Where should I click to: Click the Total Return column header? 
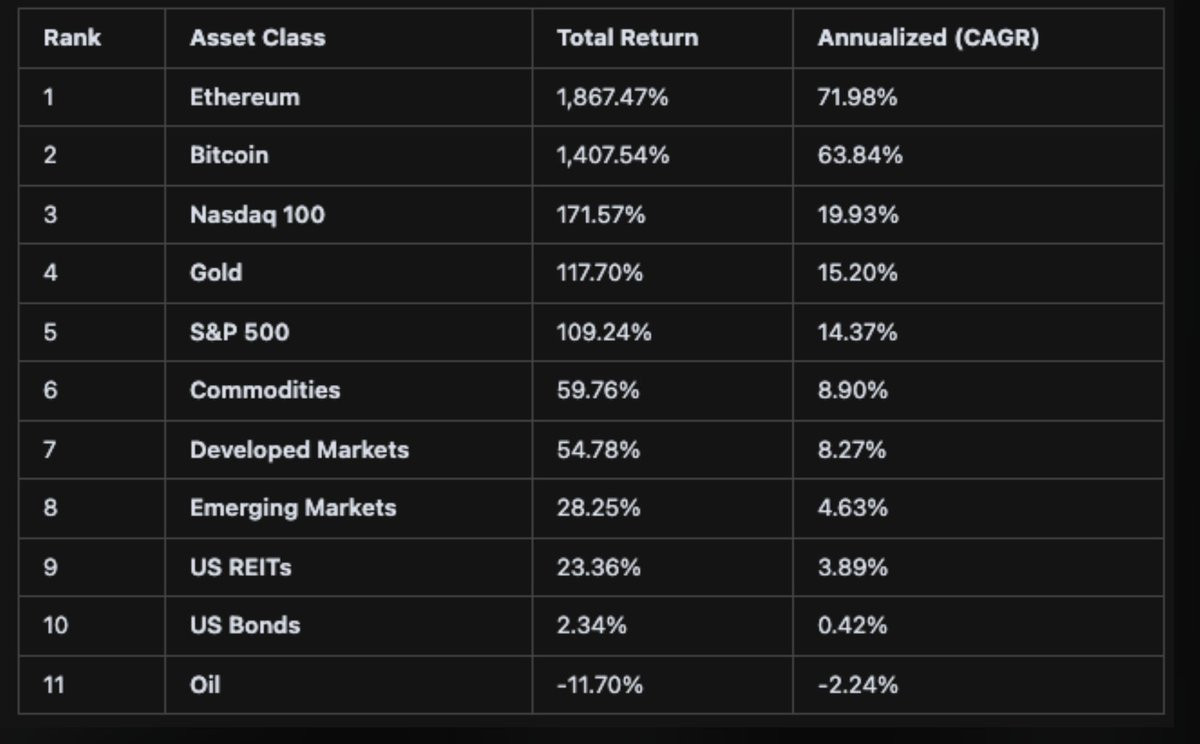(627, 38)
